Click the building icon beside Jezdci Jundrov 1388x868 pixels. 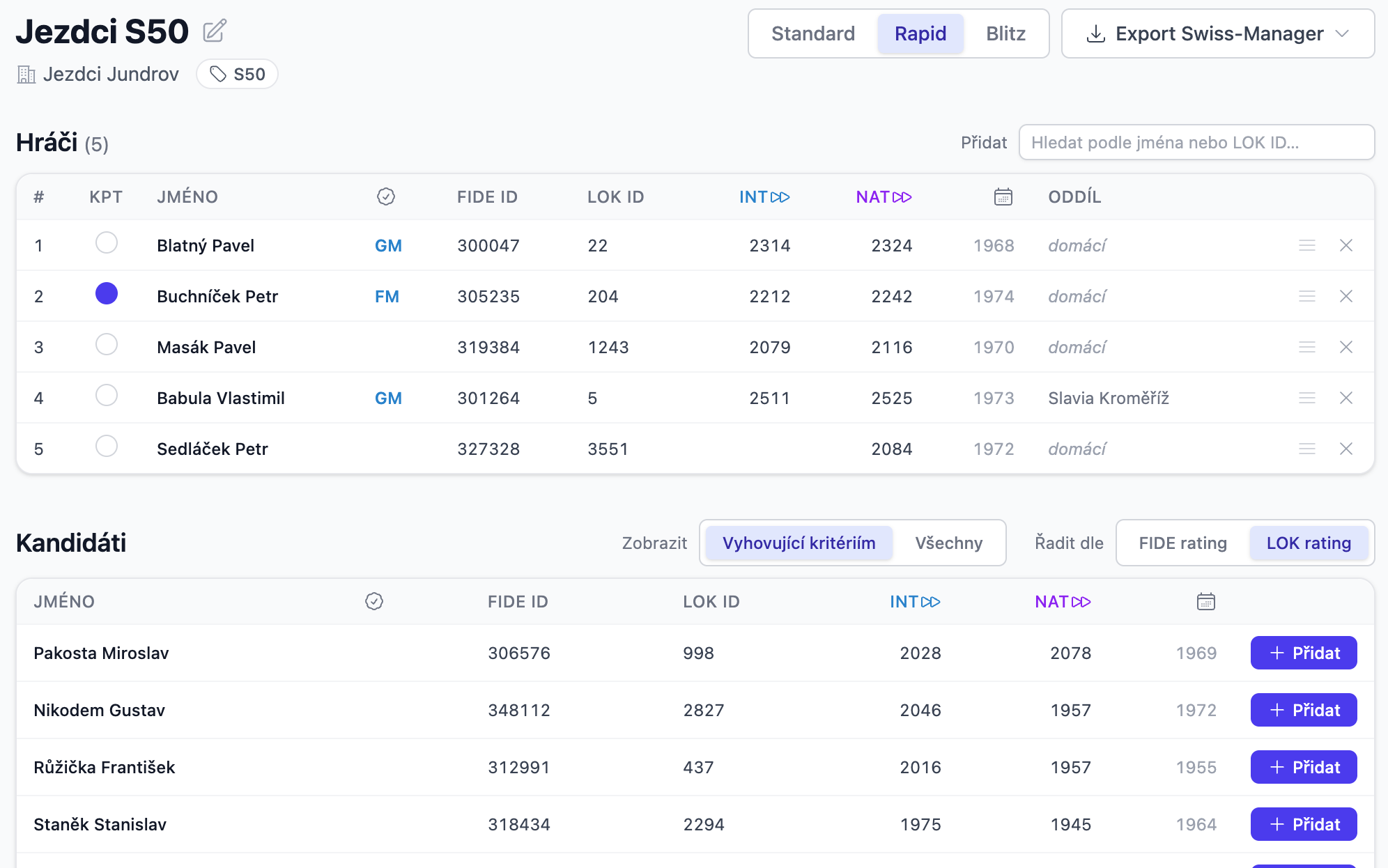(26, 75)
